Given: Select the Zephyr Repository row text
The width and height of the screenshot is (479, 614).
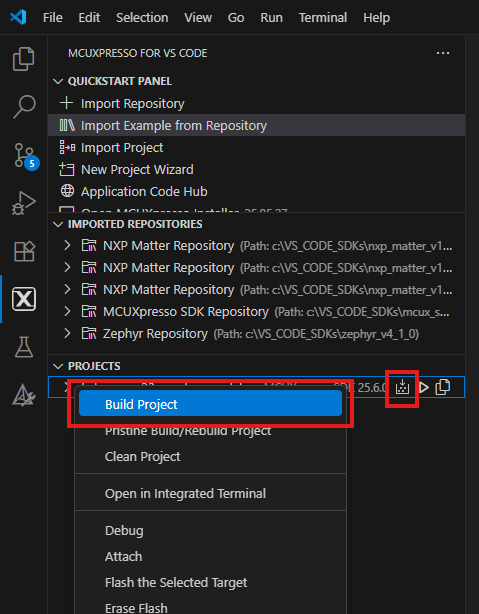Looking at the screenshot, I should click(155, 334).
